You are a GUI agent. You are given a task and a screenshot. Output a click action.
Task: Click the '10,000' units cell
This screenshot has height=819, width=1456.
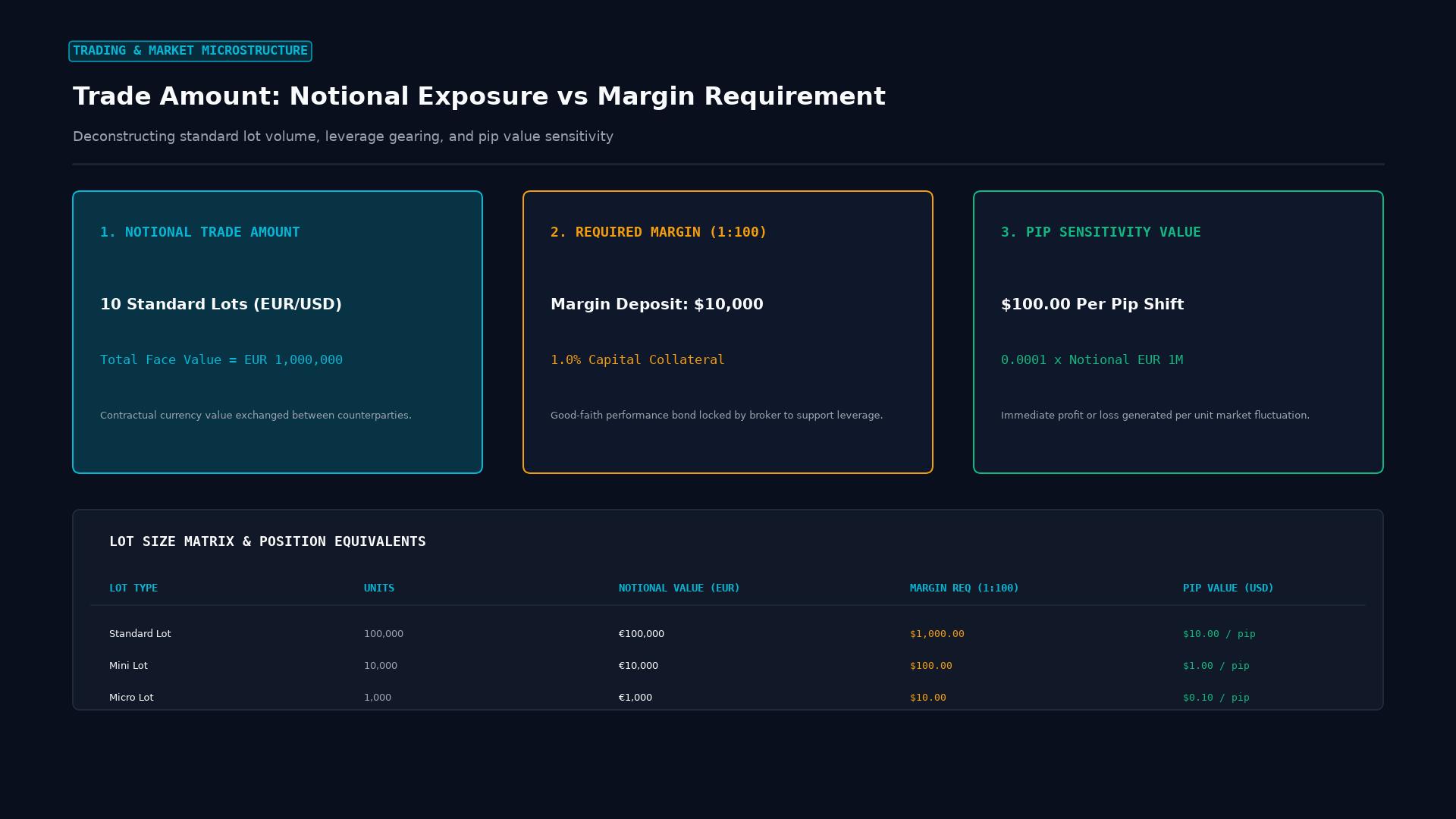(381, 666)
